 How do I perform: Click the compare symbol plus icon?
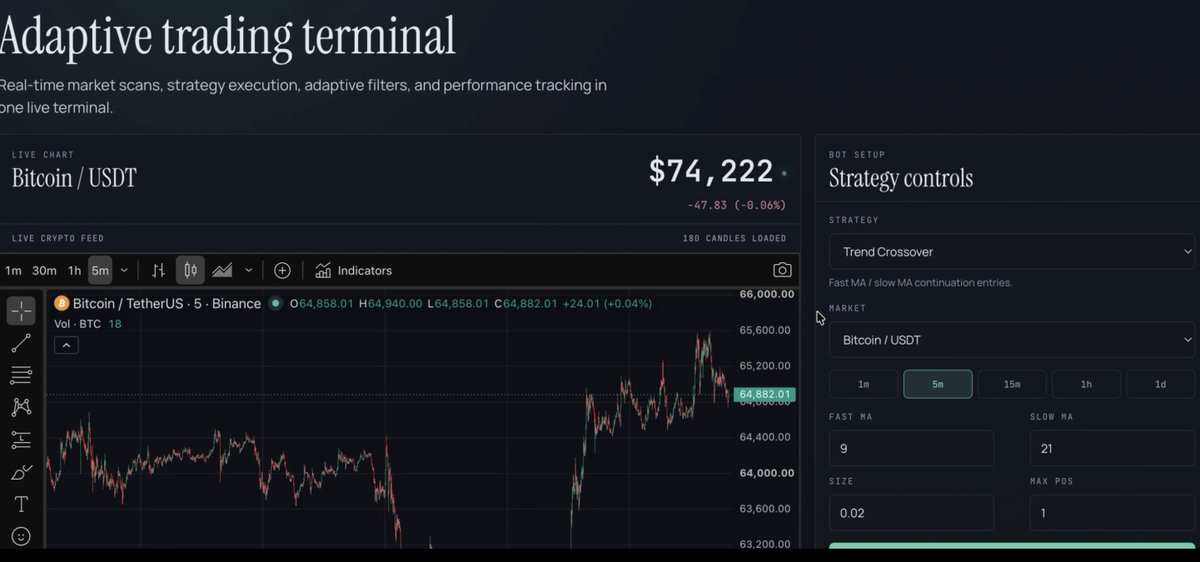point(282,270)
